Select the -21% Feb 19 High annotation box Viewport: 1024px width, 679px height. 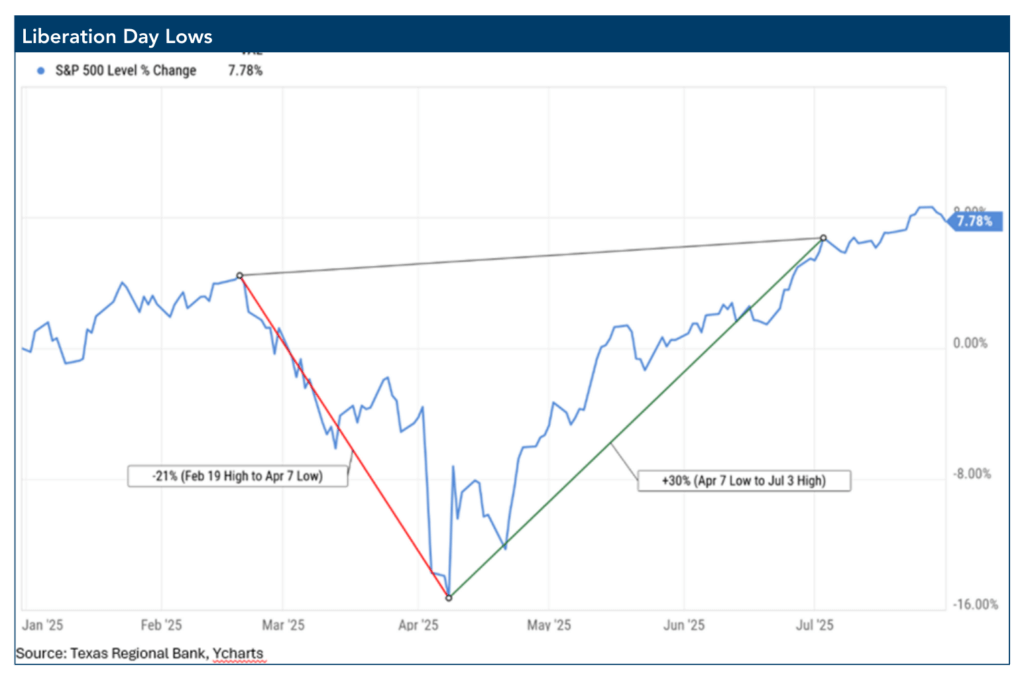click(x=237, y=476)
